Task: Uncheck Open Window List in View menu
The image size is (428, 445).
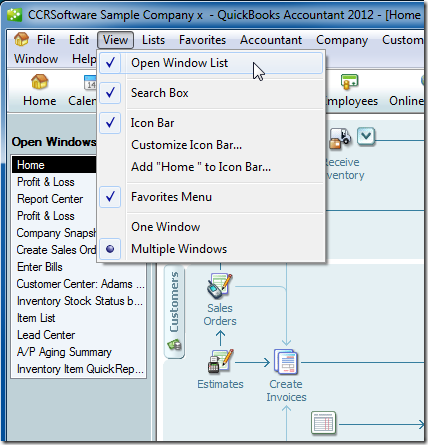Action: 211,63
